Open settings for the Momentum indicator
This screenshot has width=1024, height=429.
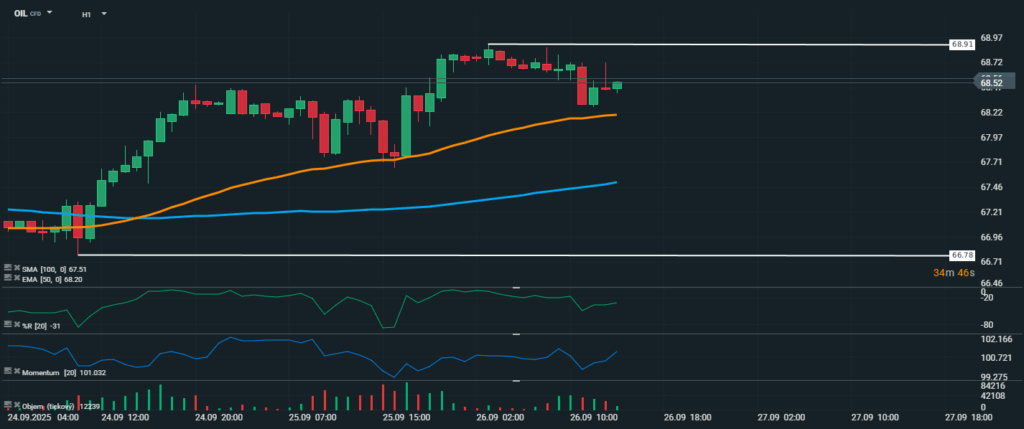coord(7,371)
